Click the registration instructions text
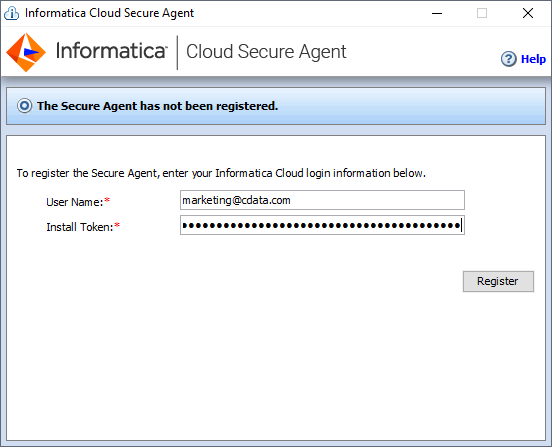 point(221,173)
